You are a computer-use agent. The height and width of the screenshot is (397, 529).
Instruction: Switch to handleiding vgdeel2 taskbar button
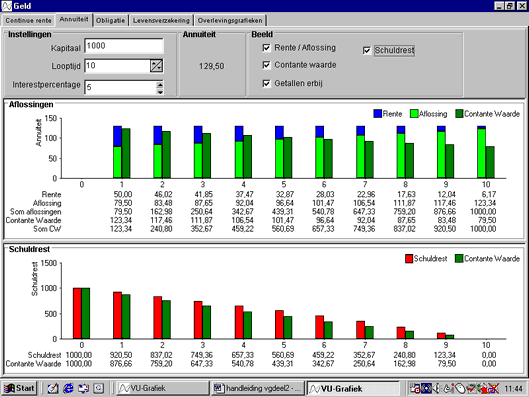pos(258,389)
